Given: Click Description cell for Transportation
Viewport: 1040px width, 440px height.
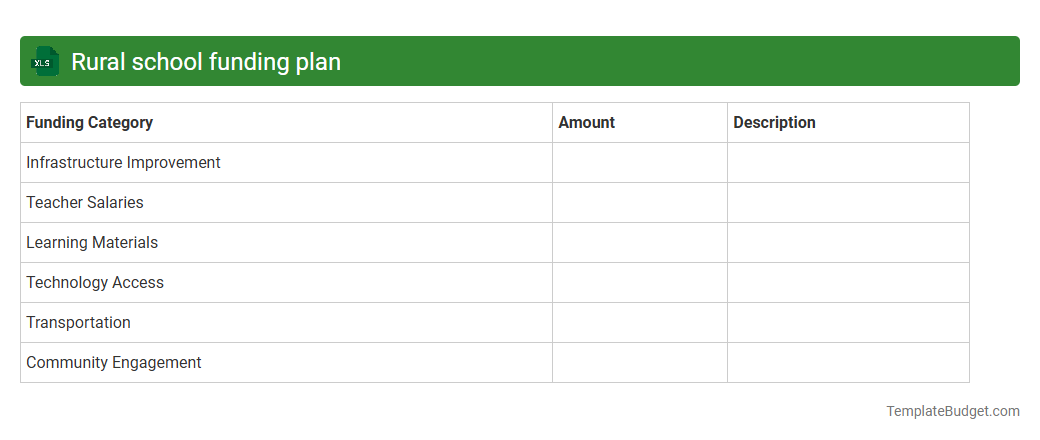Looking at the screenshot, I should coord(848,323).
